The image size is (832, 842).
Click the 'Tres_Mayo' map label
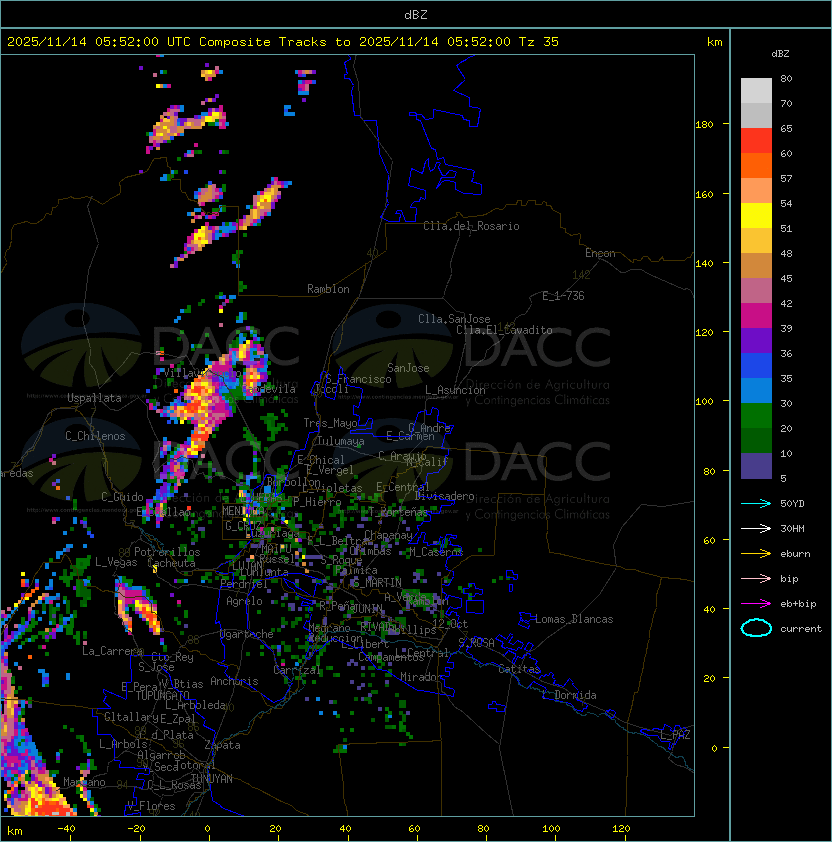[330, 423]
